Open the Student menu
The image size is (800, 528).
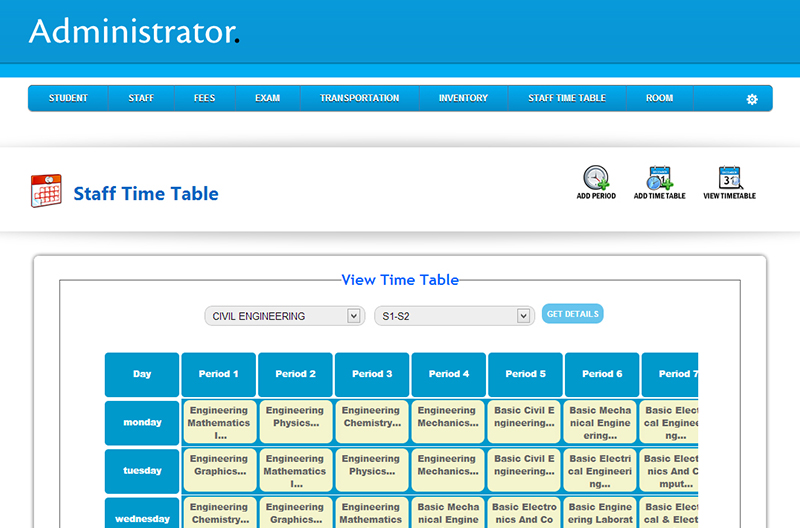pyautogui.click(x=68, y=98)
